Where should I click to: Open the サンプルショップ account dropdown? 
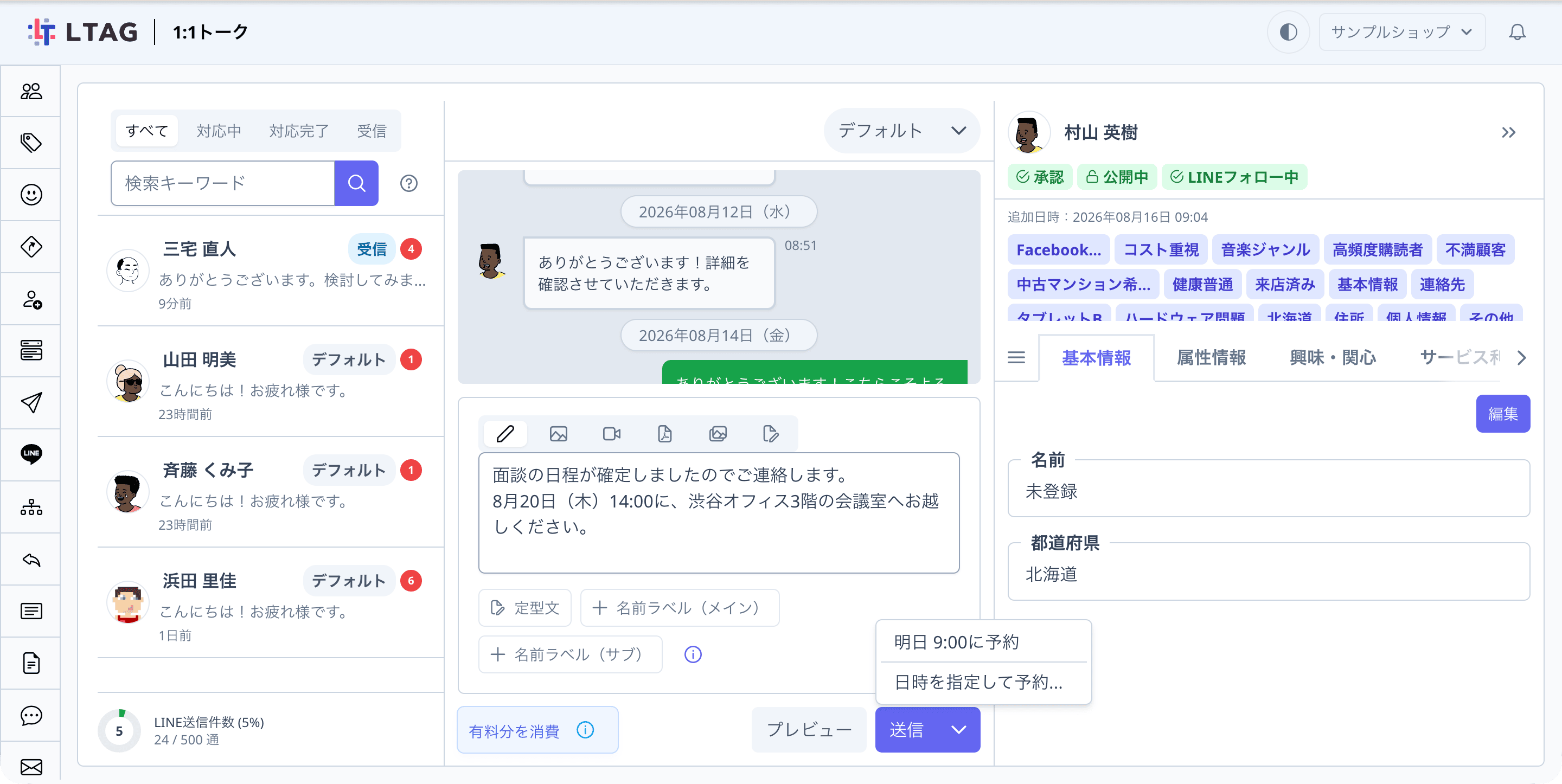pos(1402,32)
